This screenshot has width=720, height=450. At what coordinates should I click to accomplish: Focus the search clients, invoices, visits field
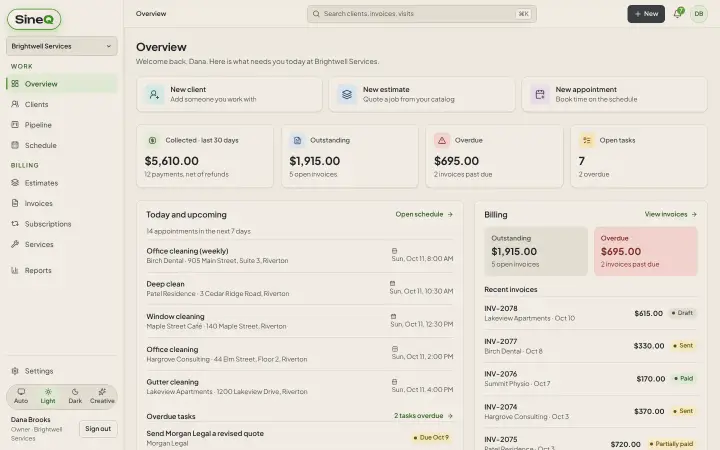(x=422, y=14)
